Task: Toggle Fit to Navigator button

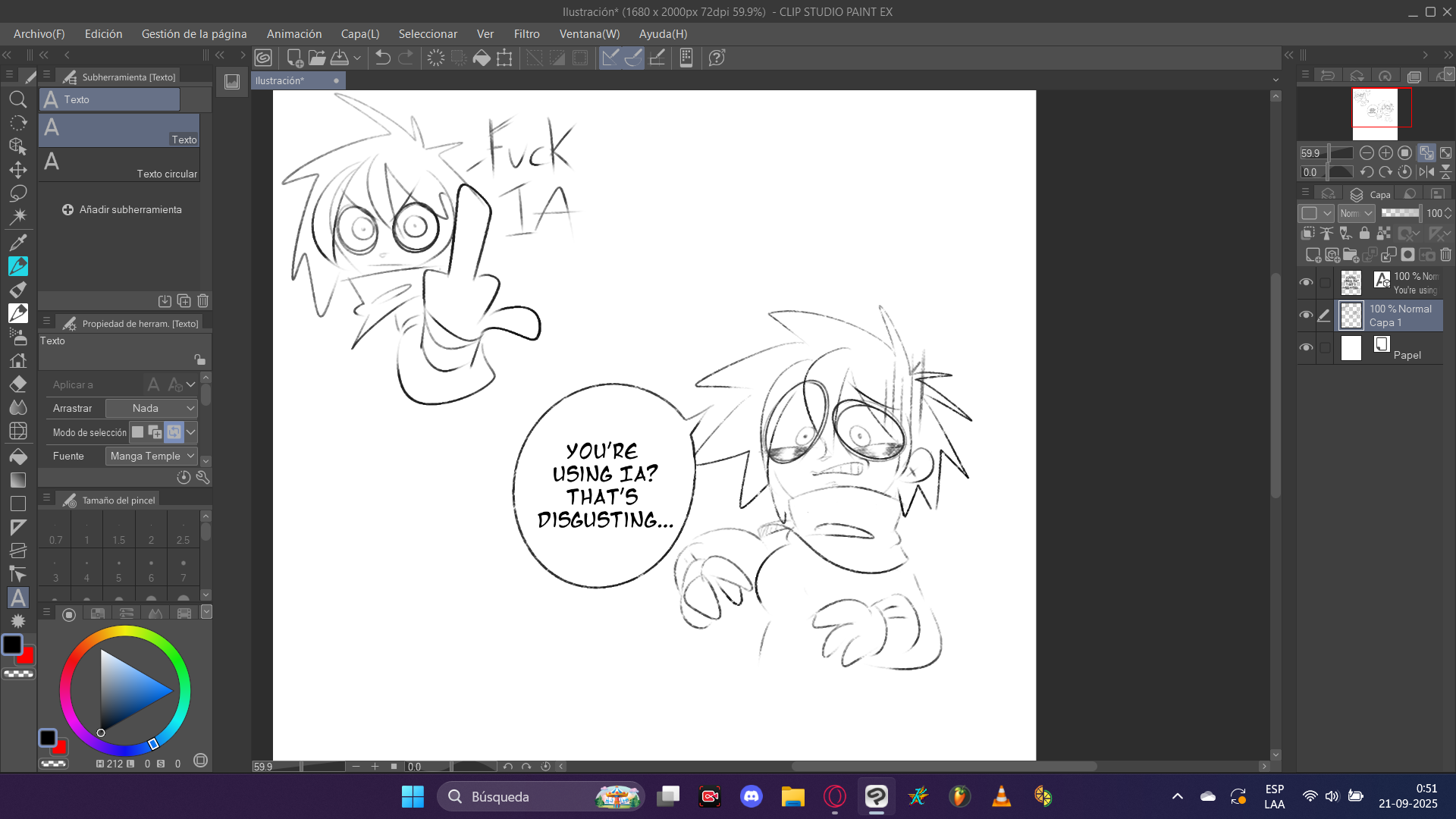Action: (x=1426, y=153)
